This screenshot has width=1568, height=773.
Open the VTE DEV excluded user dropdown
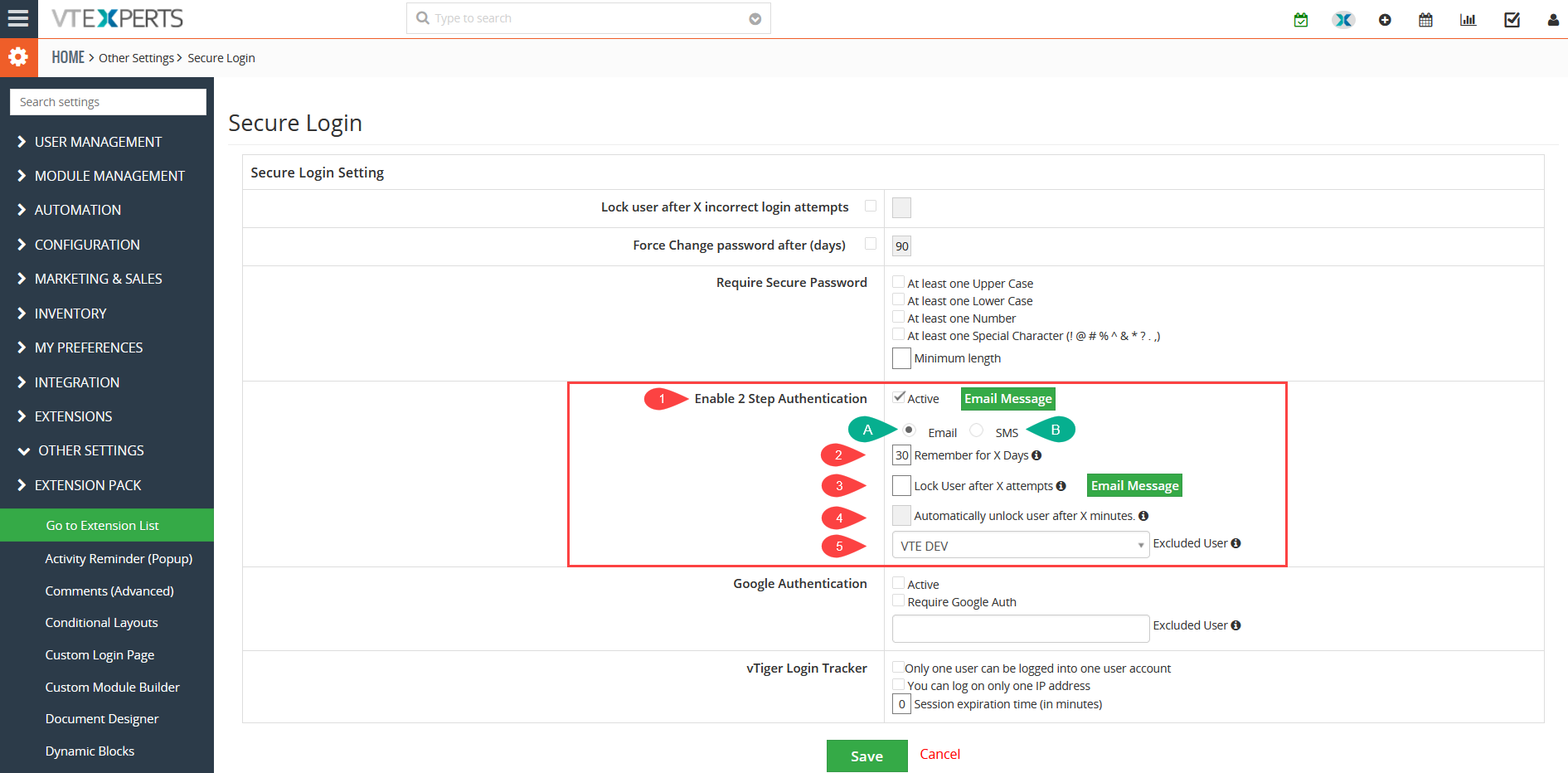click(1021, 545)
